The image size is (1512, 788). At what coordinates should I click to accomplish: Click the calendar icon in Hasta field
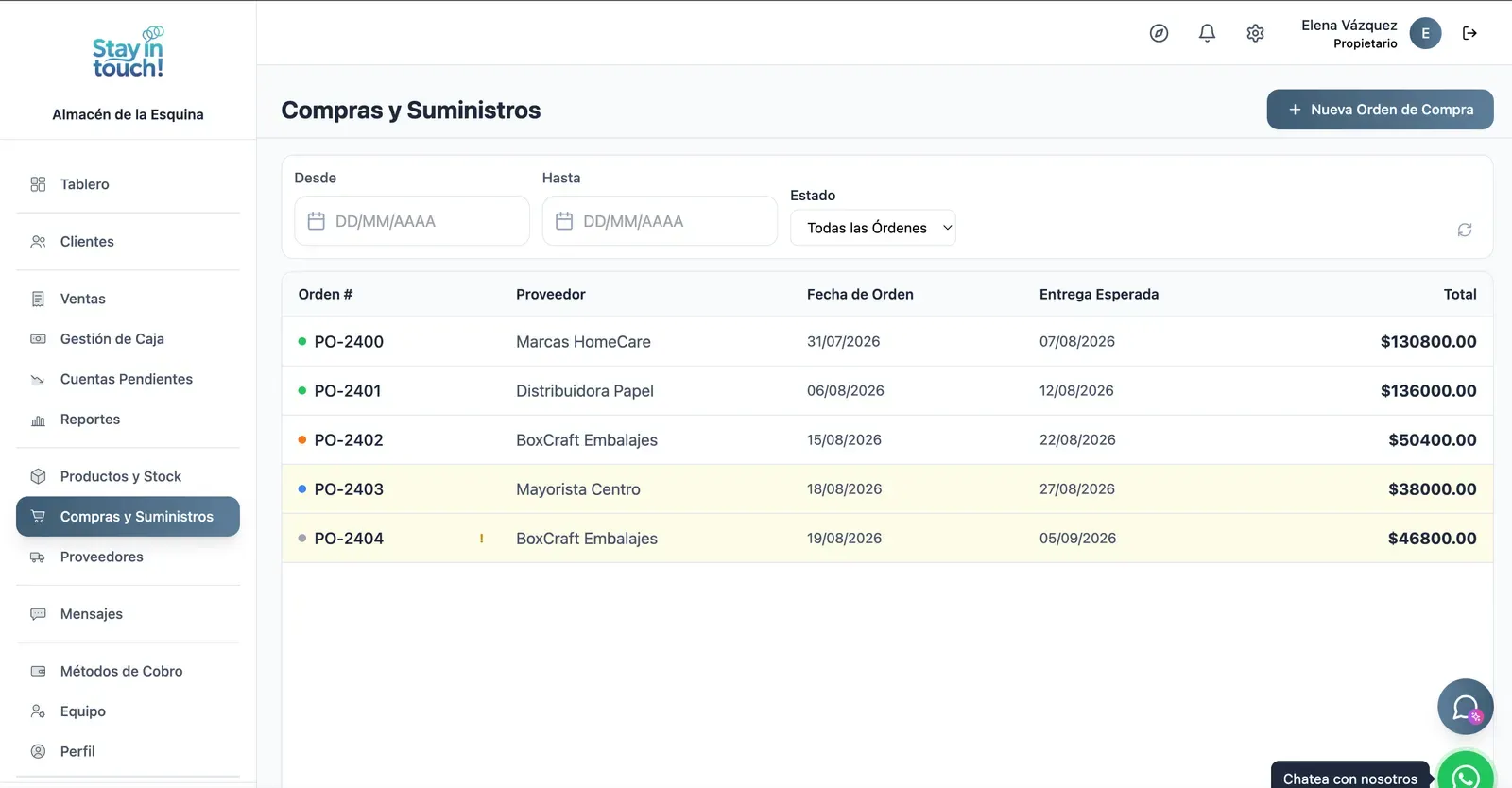pyautogui.click(x=564, y=221)
